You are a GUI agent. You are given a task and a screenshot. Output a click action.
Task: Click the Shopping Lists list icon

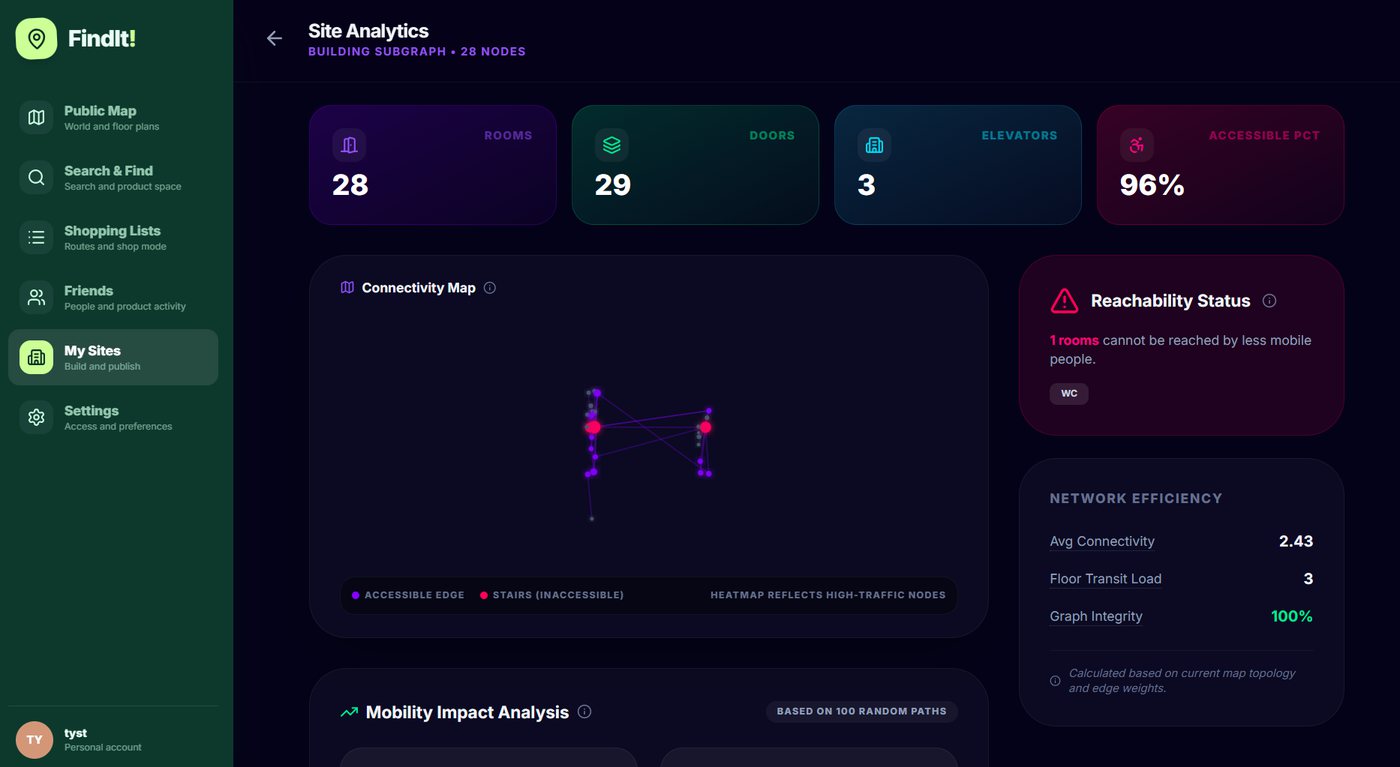point(36,237)
